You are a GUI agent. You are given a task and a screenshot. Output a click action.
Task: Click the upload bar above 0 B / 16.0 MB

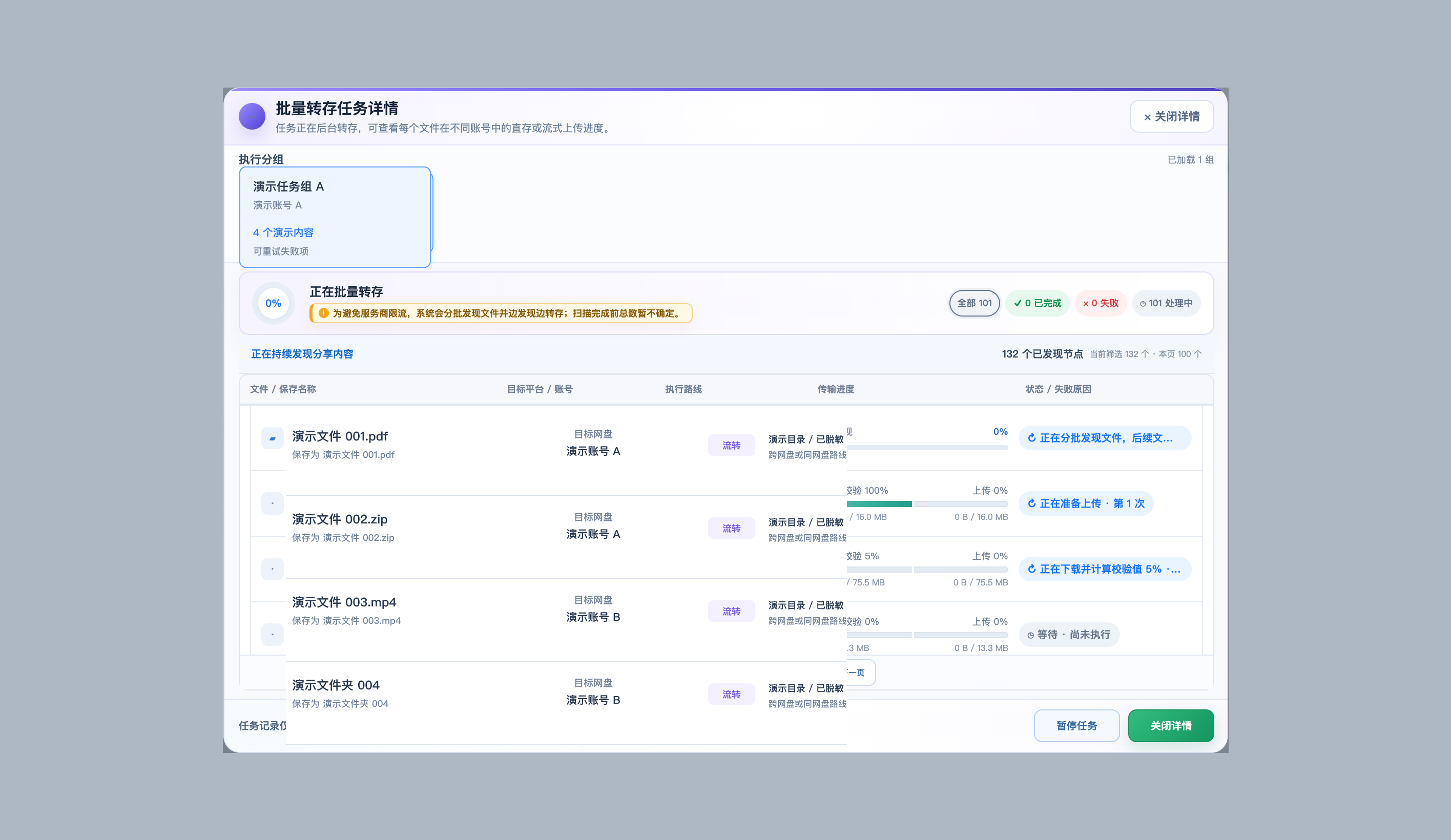point(961,504)
